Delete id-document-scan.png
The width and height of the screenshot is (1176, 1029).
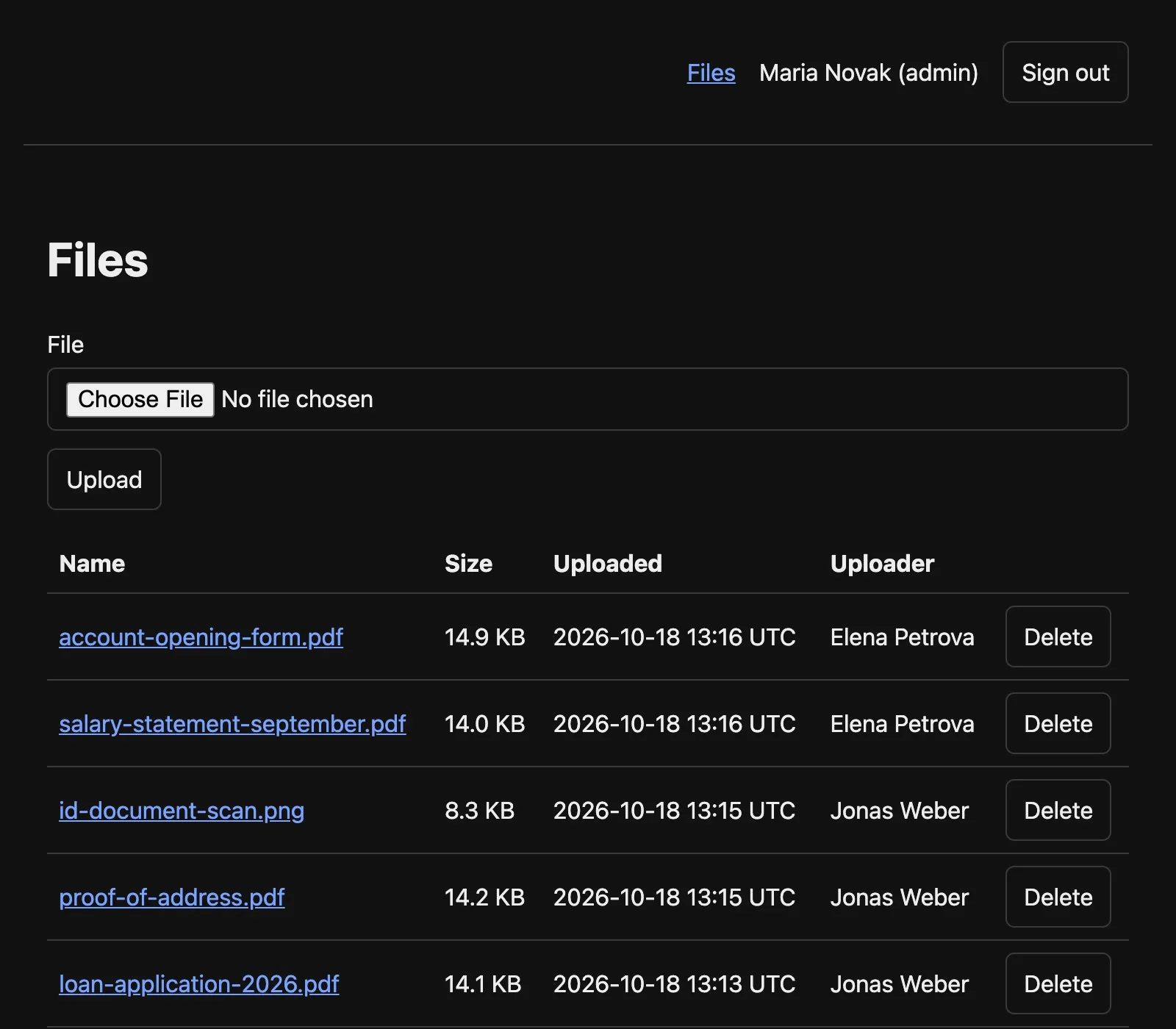point(1058,810)
